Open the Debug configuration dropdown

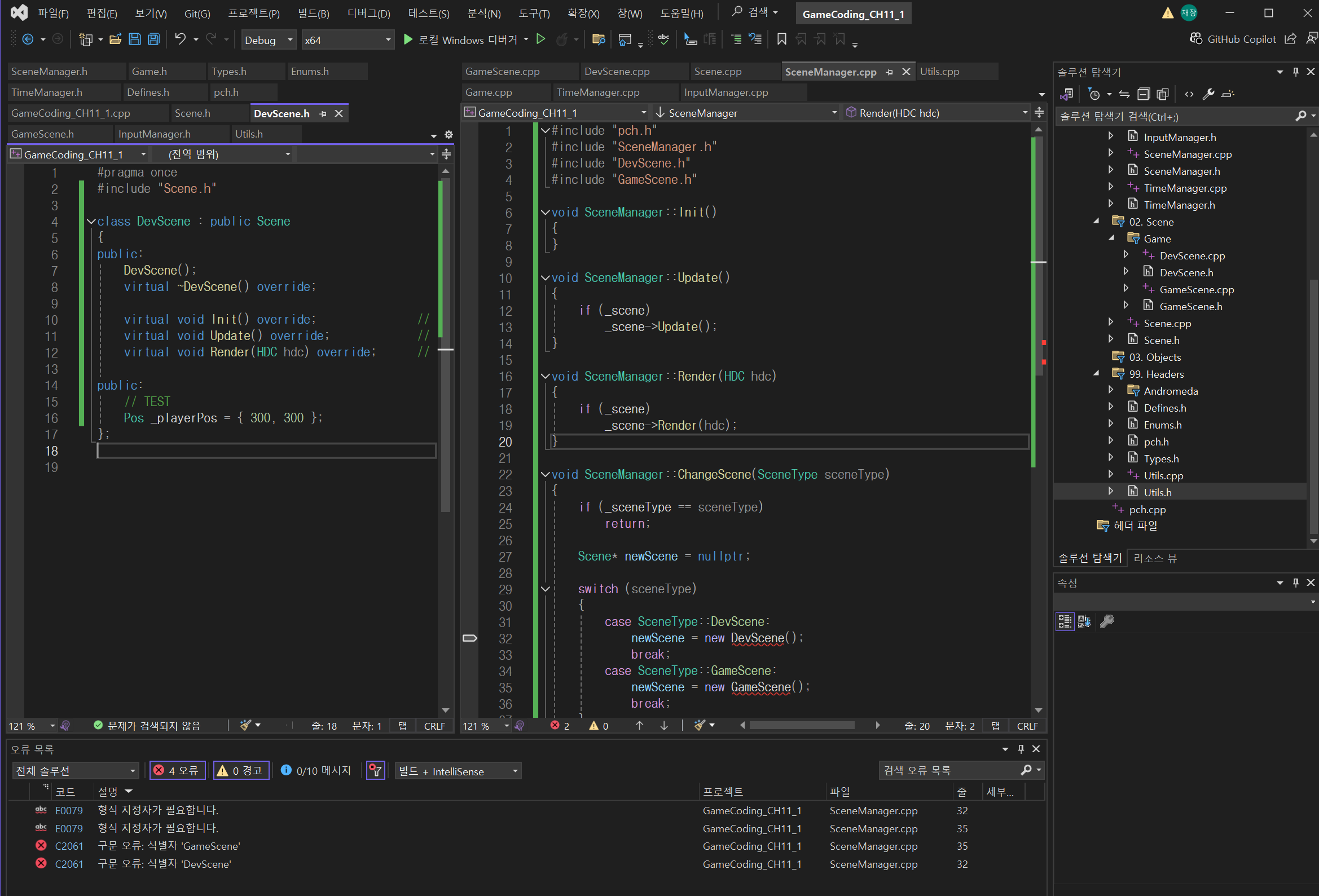tap(269, 39)
